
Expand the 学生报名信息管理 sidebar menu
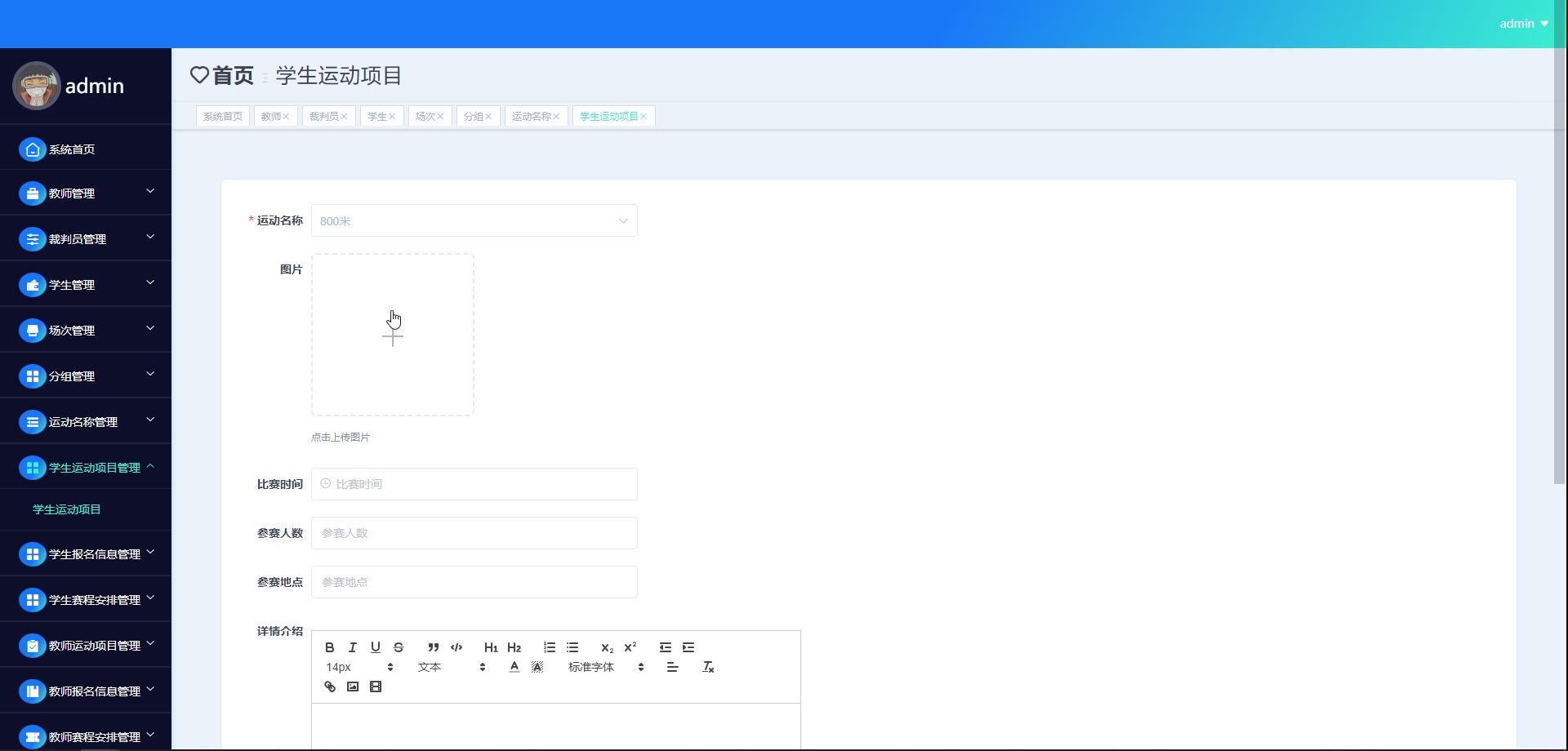(x=86, y=553)
